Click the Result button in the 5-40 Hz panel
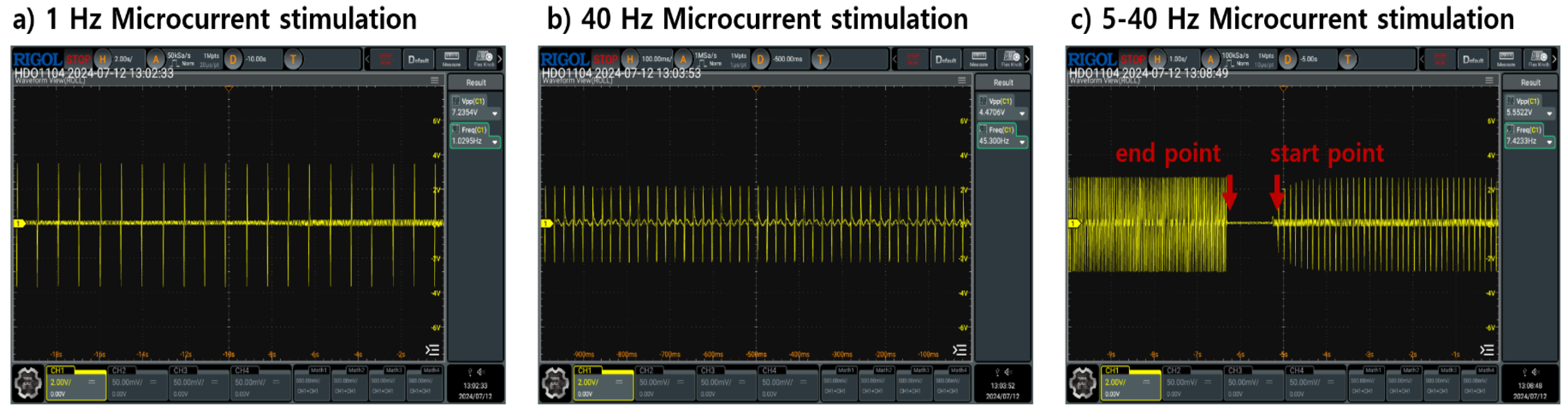 (x=1530, y=82)
